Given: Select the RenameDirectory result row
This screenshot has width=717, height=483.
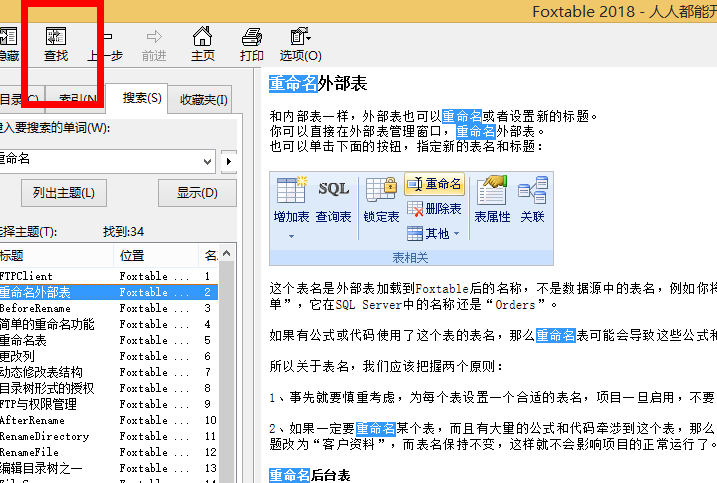Looking at the screenshot, I should [x=109, y=436].
